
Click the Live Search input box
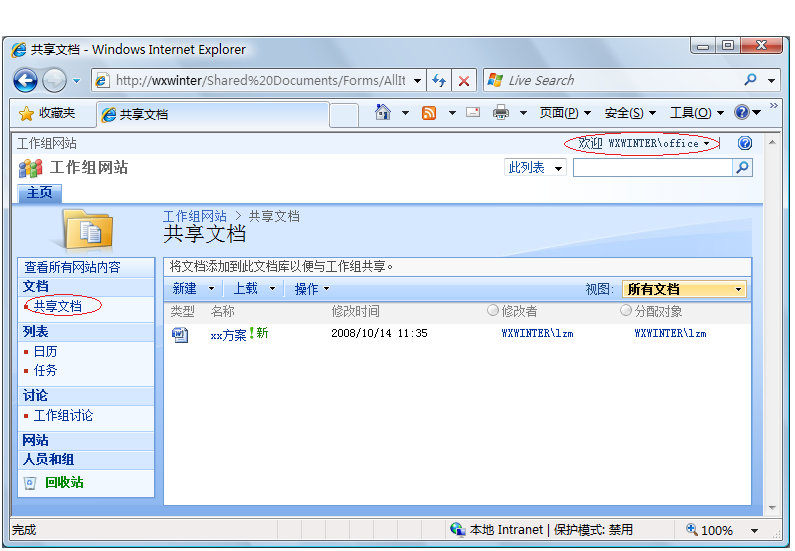click(x=613, y=81)
